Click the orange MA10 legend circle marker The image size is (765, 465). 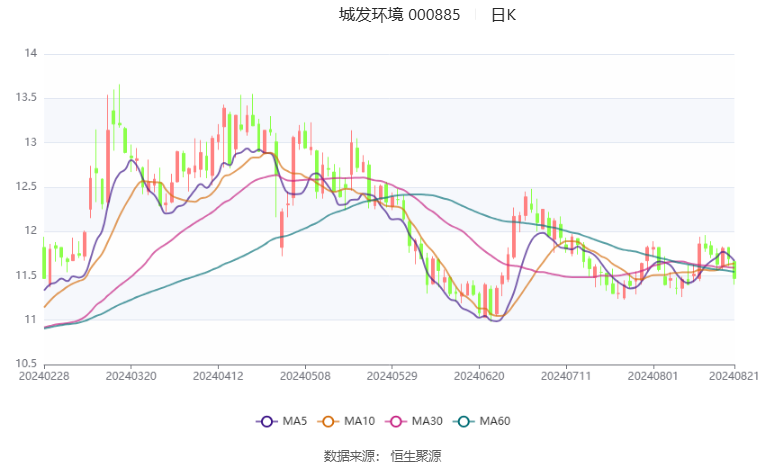(x=328, y=422)
